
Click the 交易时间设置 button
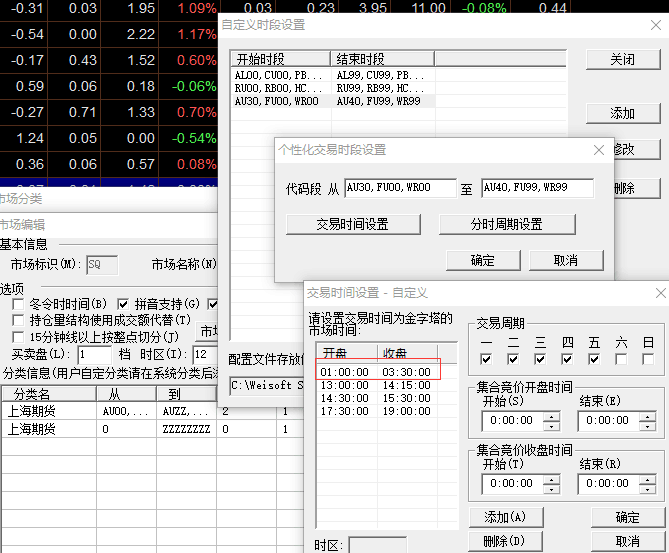(x=352, y=224)
